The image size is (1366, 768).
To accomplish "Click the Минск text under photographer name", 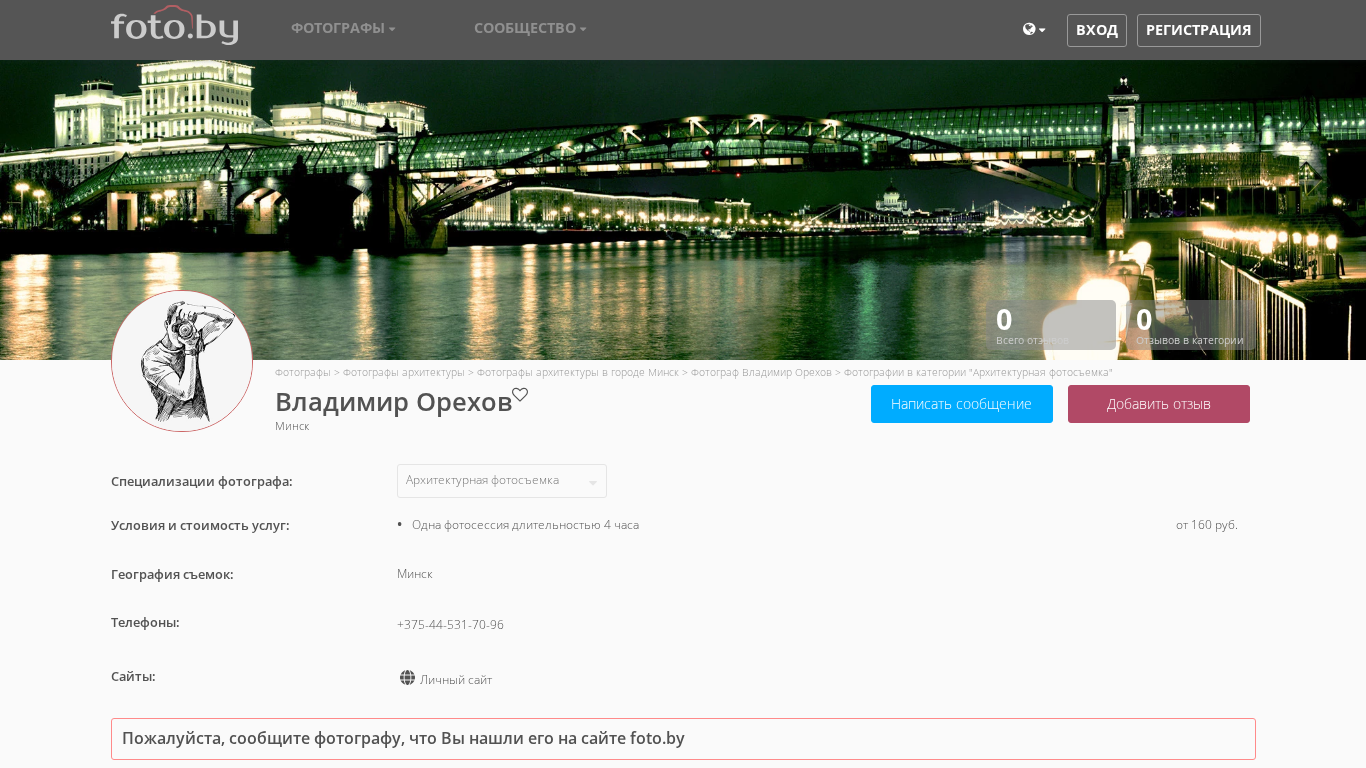I will tap(292, 426).
